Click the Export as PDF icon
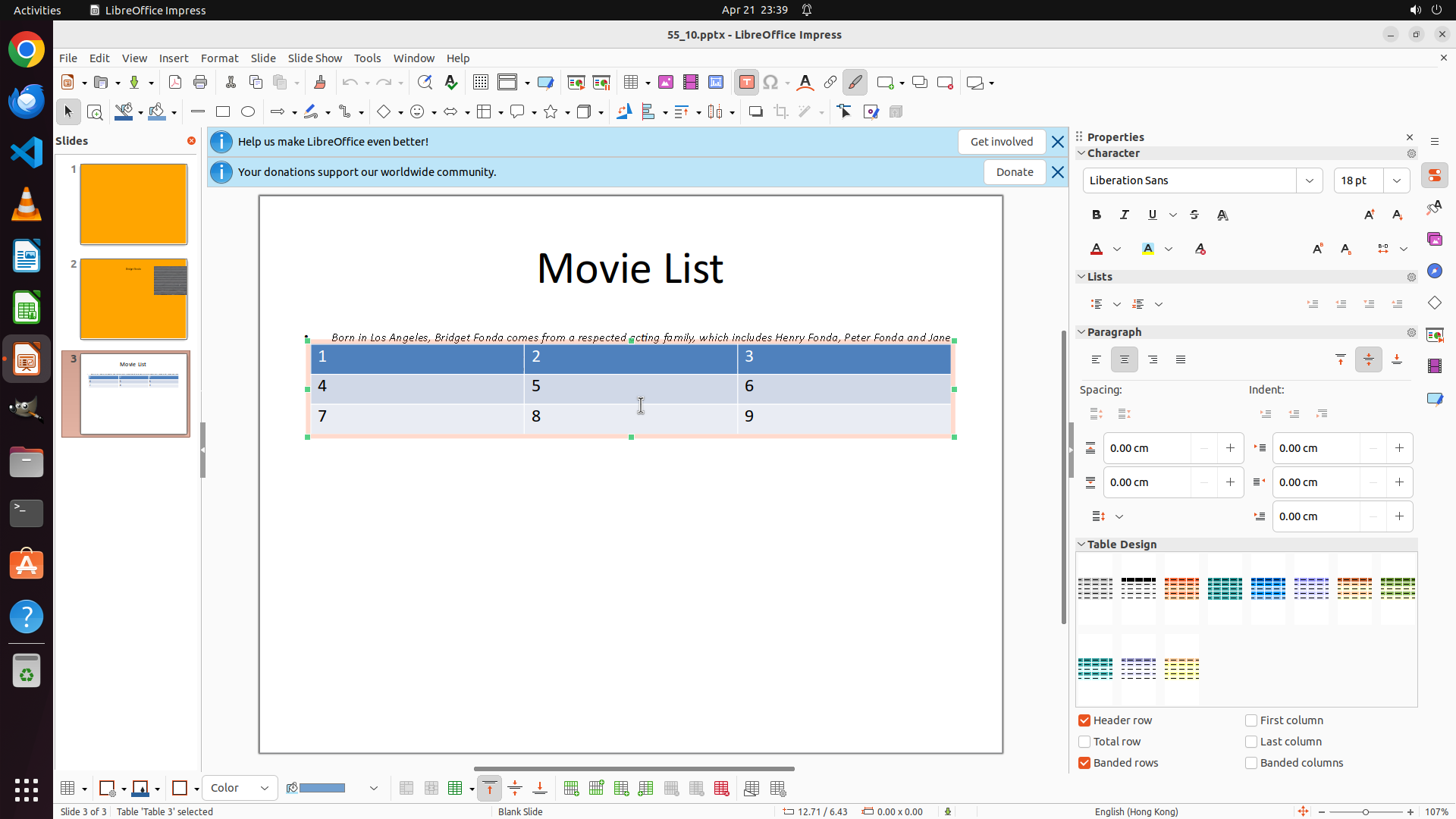 [x=175, y=82]
